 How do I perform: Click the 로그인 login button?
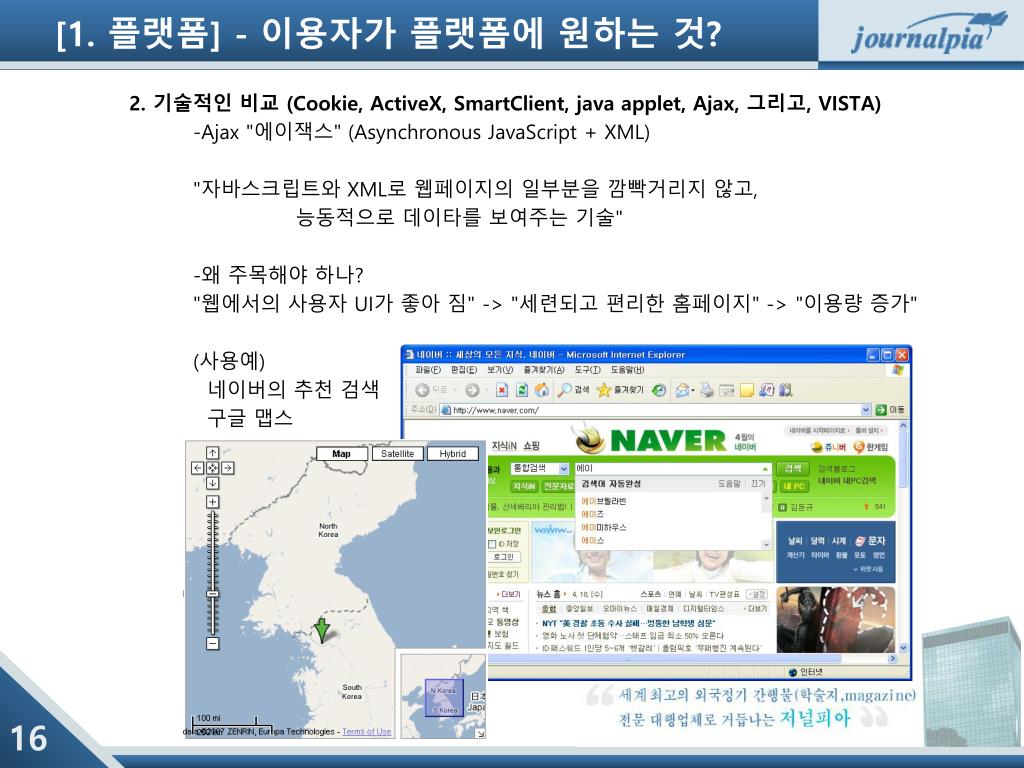(504, 557)
